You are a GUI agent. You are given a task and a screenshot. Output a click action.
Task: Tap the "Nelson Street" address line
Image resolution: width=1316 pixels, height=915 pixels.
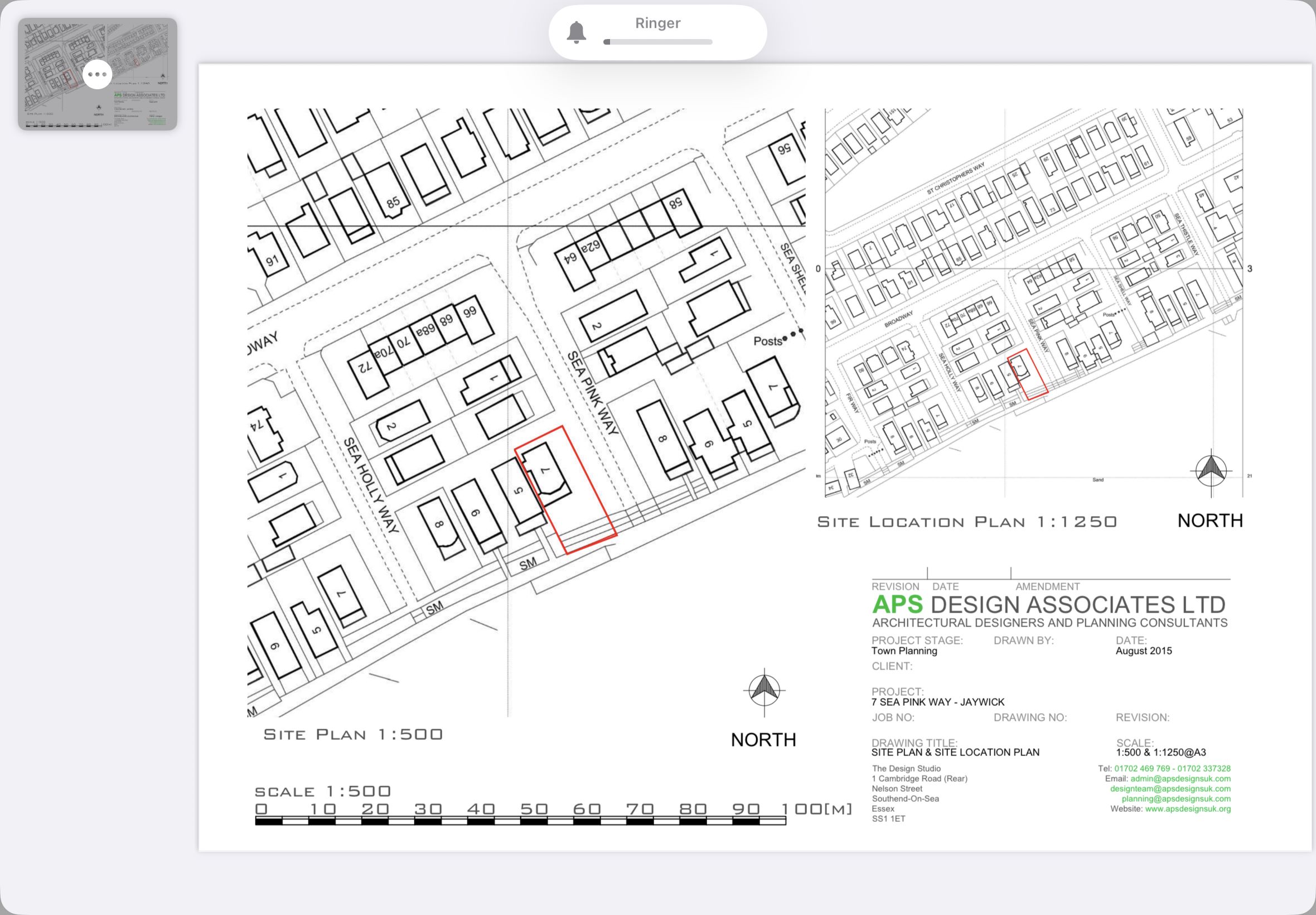click(x=897, y=789)
